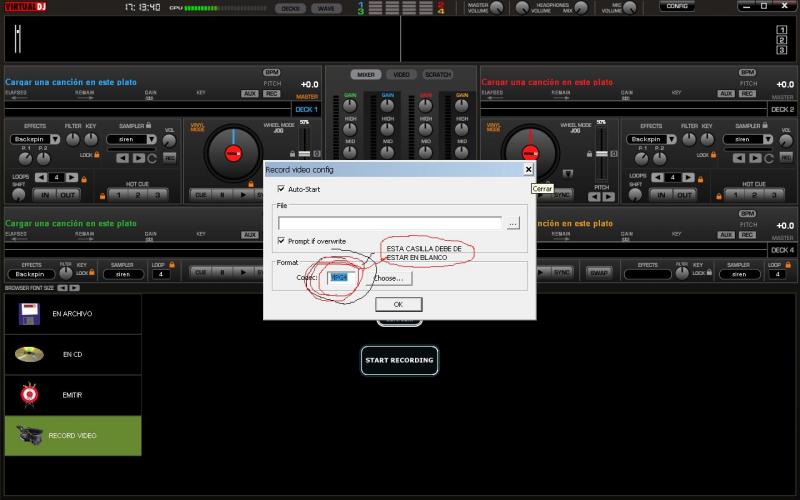The height and width of the screenshot is (500, 800).
Task: Click file browse ellipsis button
Action: (513, 223)
